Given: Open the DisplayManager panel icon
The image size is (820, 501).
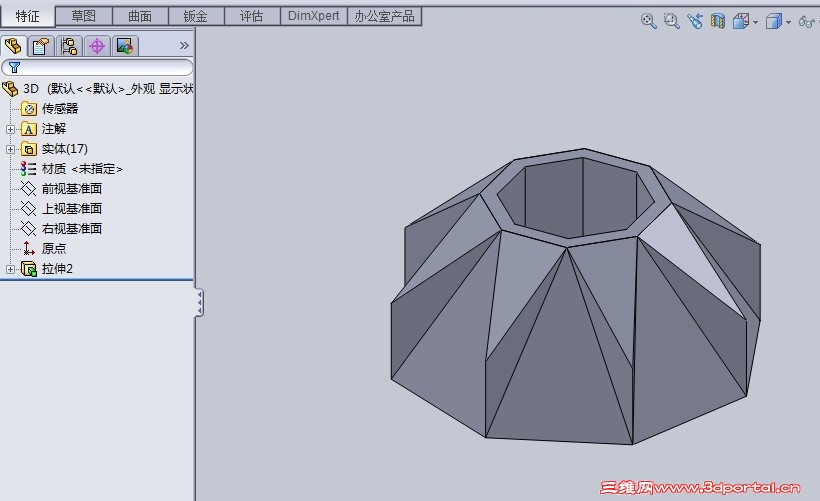Looking at the screenshot, I should click(x=125, y=46).
